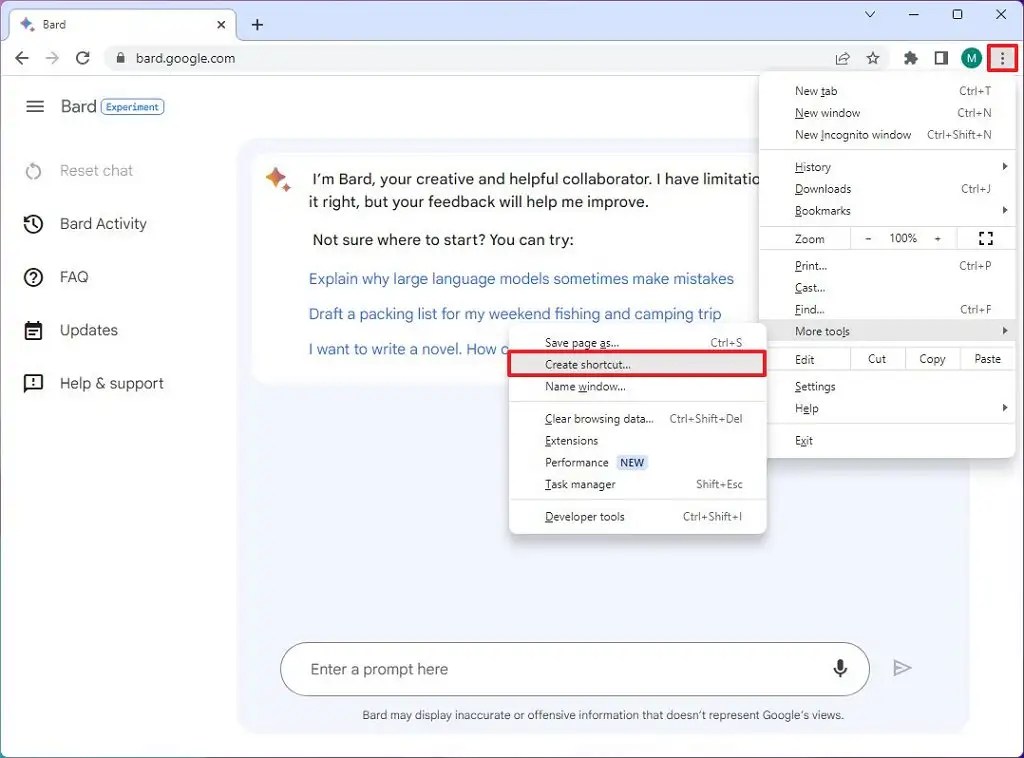The image size is (1024, 758).
Task: Click the Enter a prompt here field
Action: tap(500, 668)
